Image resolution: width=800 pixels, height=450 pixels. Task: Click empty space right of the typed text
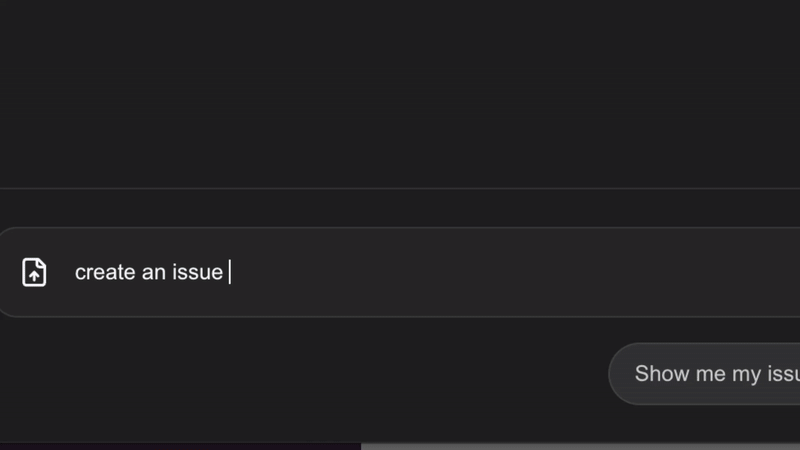click(500, 272)
